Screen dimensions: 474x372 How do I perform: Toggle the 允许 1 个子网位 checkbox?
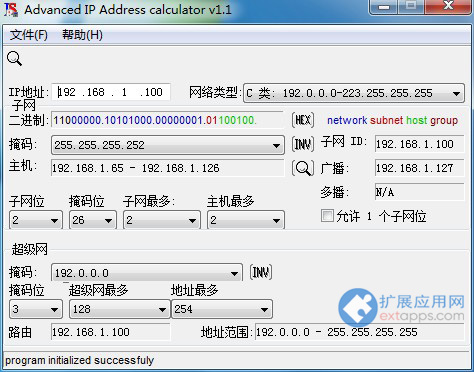327,216
